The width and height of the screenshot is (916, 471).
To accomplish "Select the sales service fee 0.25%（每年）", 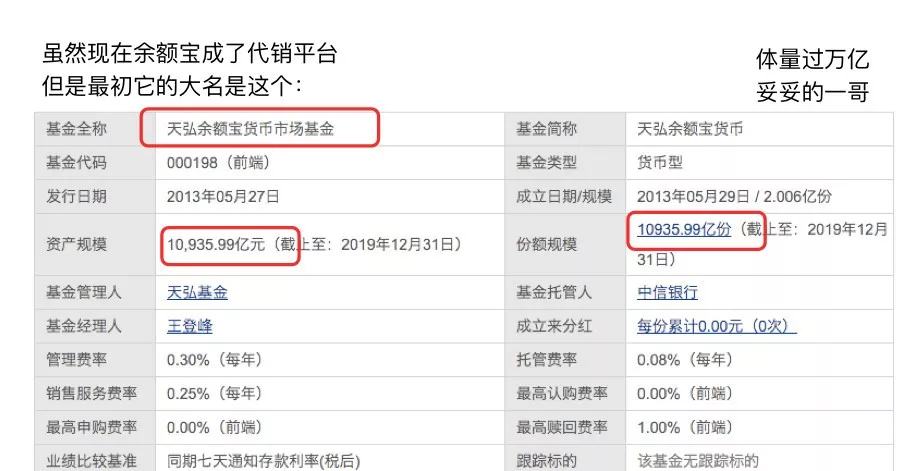I will tap(215, 393).
